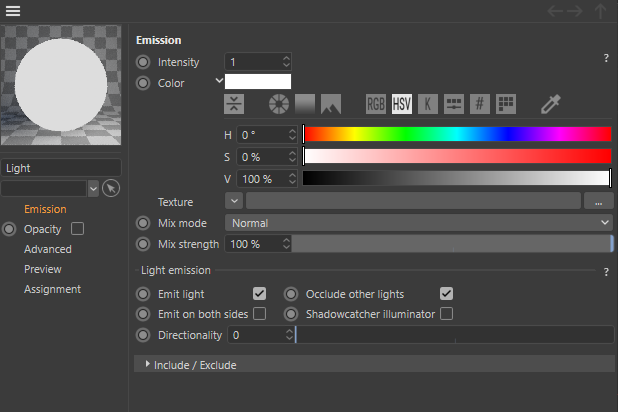Pick a color with the eyedropper
This screenshot has height=412, width=618.
[550, 103]
